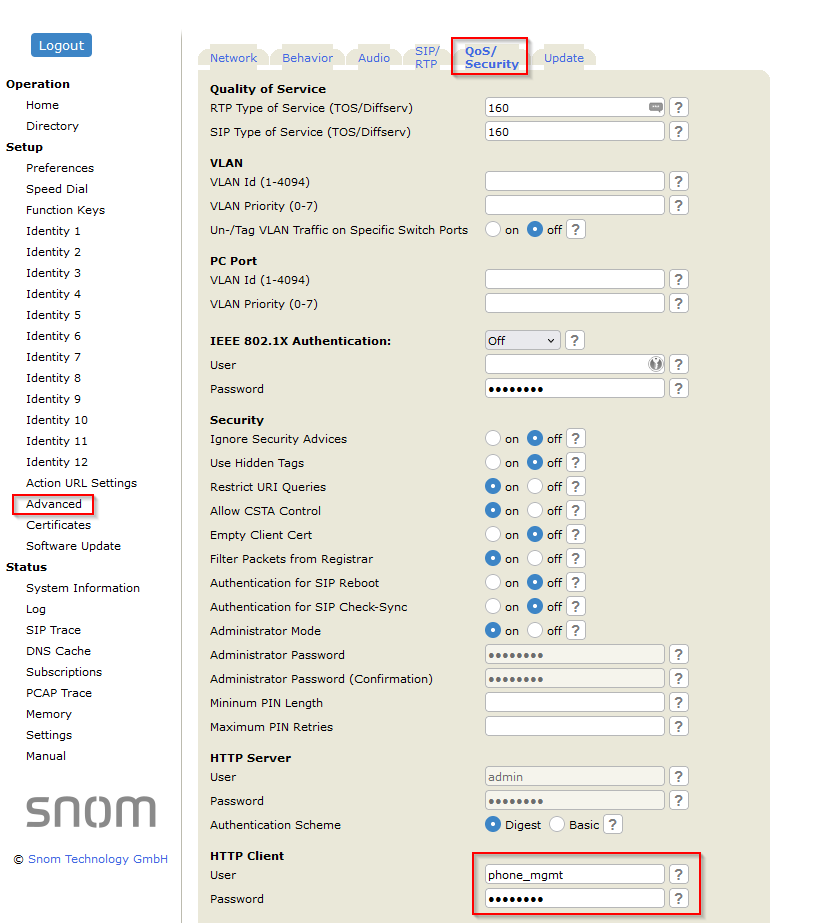Open Snom Technology GmbH link

coord(98,859)
